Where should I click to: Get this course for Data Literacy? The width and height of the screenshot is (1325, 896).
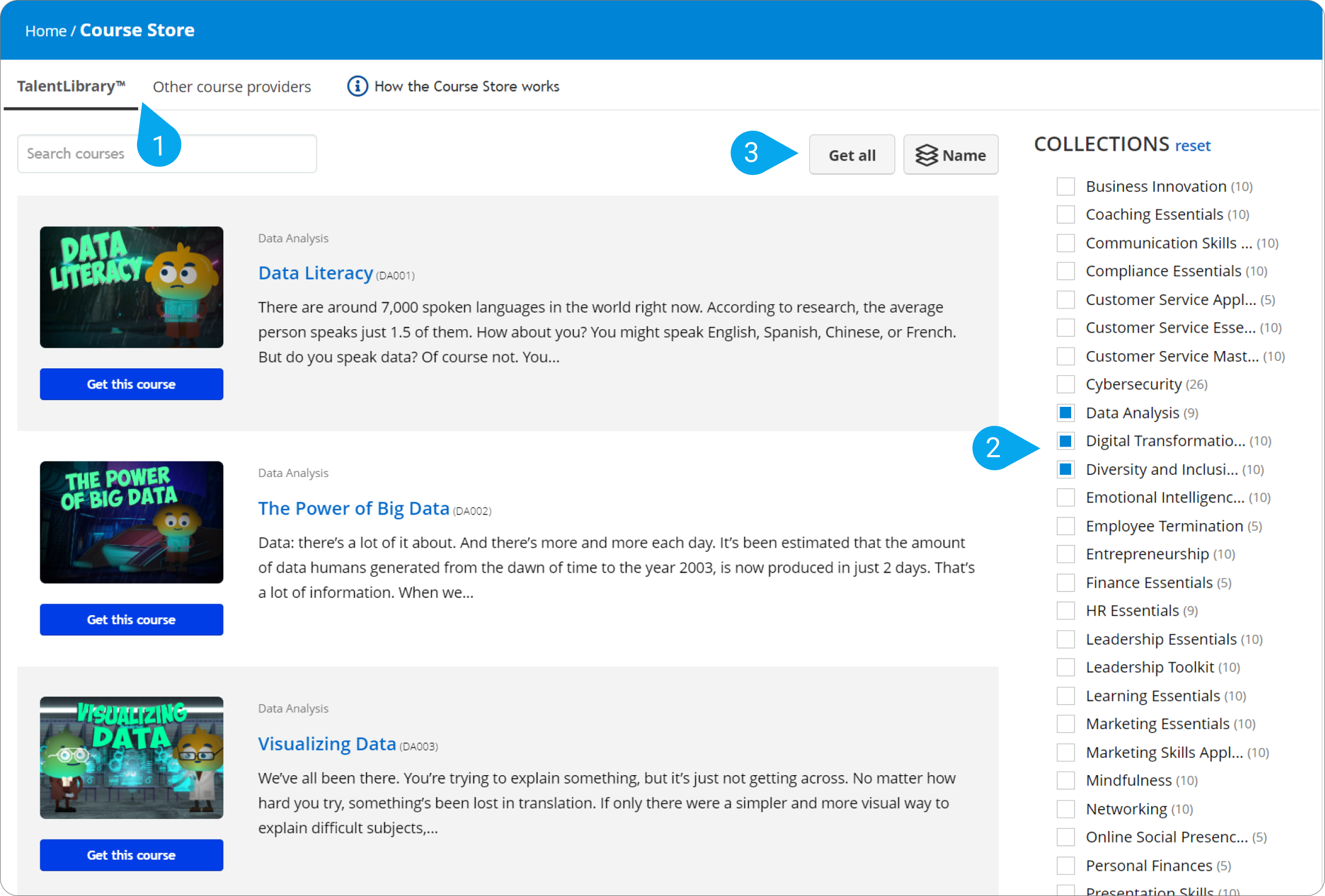tap(131, 384)
